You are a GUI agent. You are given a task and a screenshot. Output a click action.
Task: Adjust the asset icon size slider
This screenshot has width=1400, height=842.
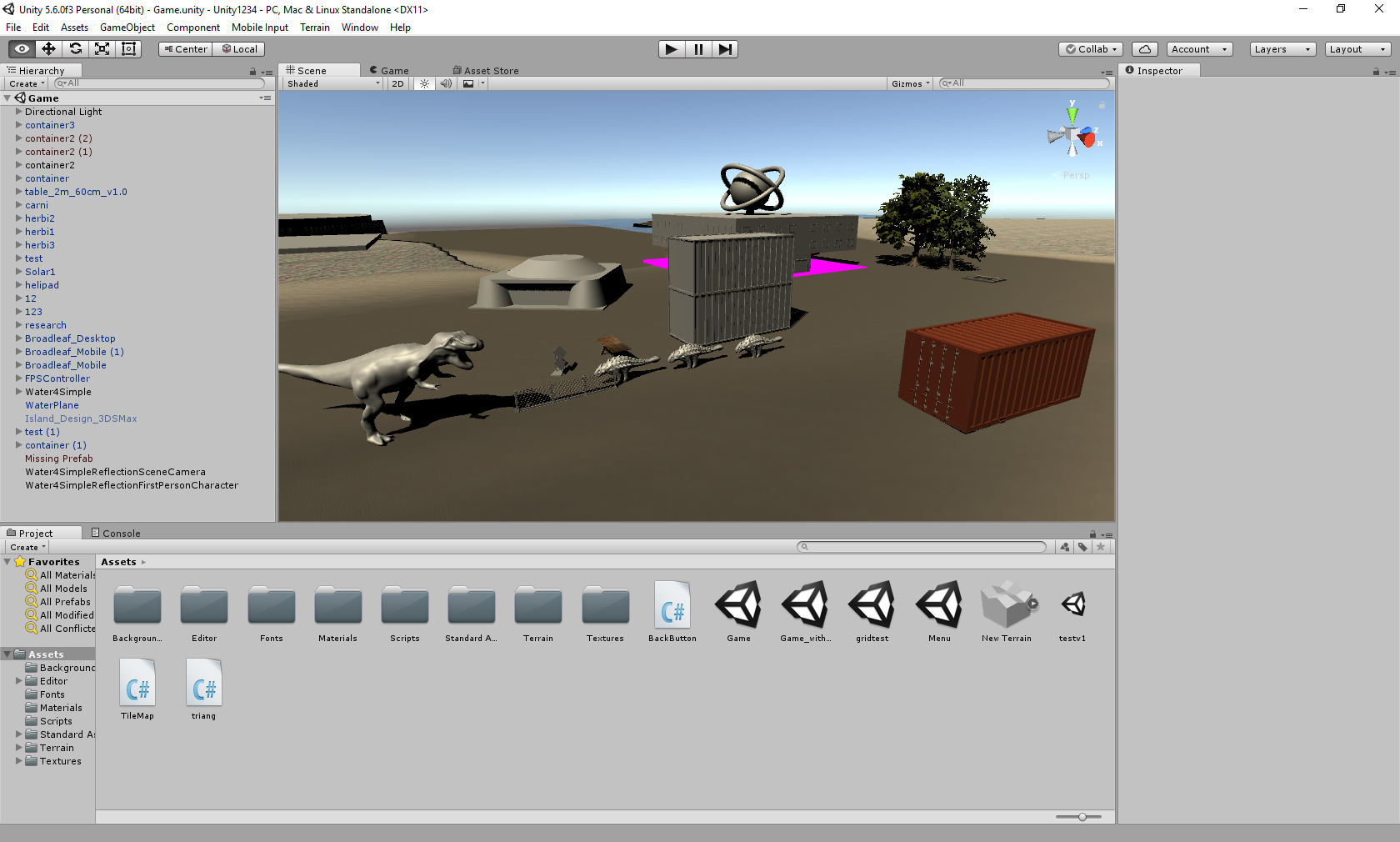(x=1082, y=817)
